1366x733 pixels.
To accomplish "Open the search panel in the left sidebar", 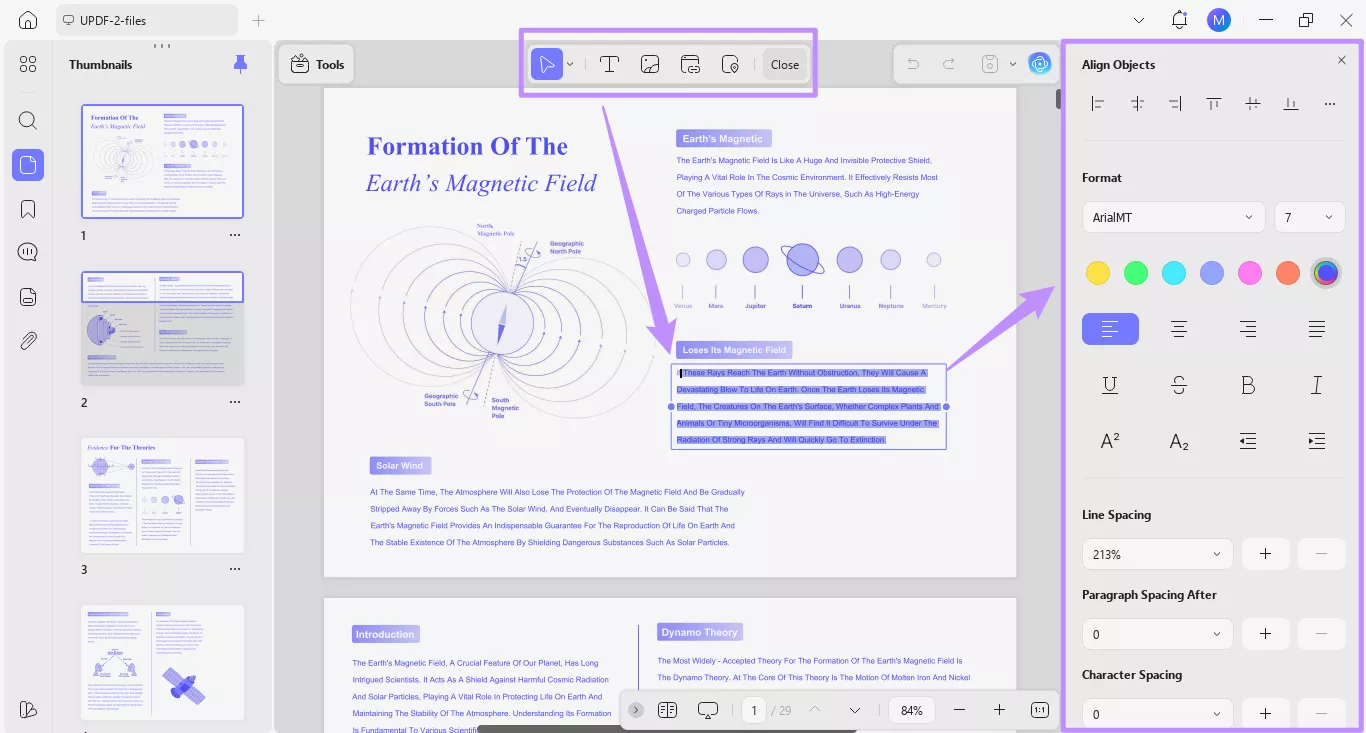I will pyautogui.click(x=27, y=120).
